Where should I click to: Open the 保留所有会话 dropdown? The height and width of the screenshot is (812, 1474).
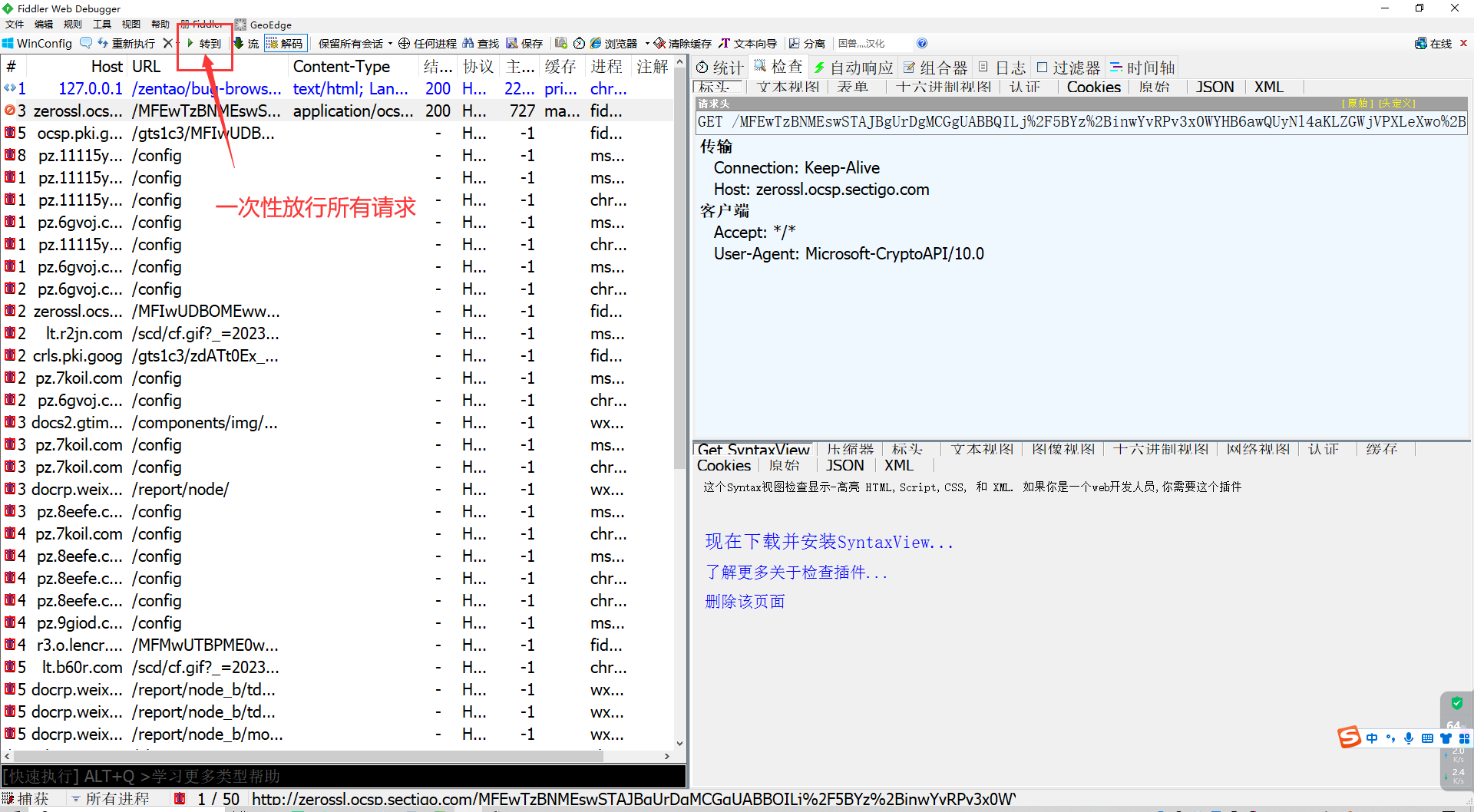355,44
